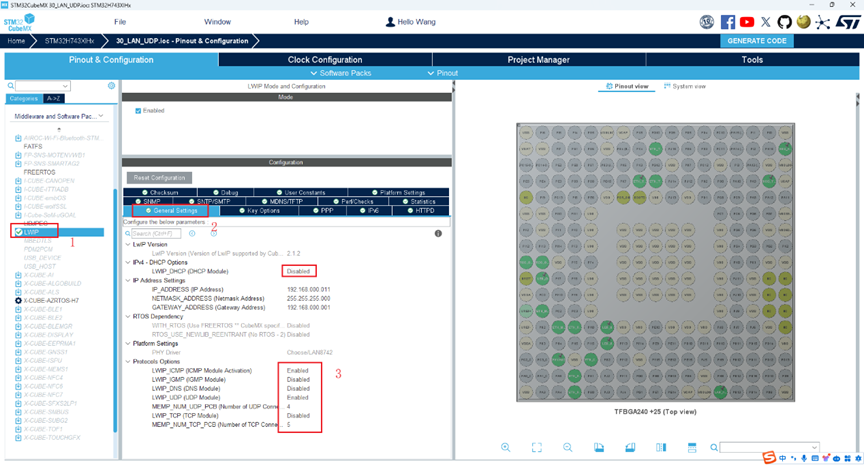Screen dimensions: 864x465
Task: Expand the Software Packs menu
Action: pos(341,73)
